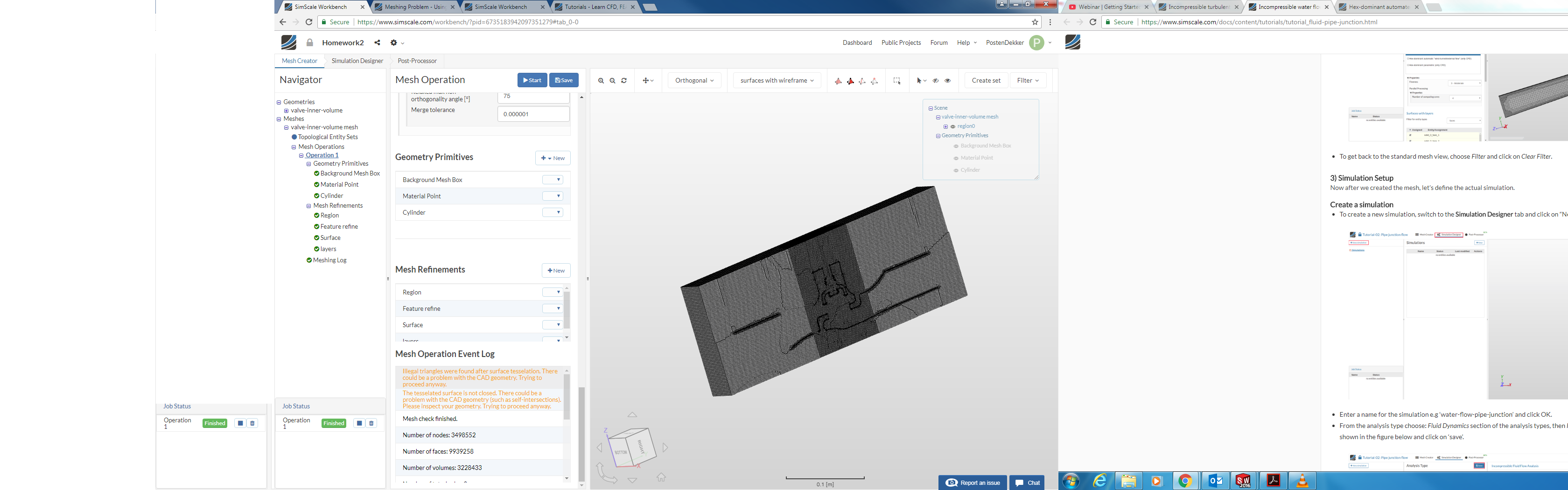This screenshot has height=490, width=1568.
Task: Open Google Chrome from the taskbar
Action: coord(1184,481)
